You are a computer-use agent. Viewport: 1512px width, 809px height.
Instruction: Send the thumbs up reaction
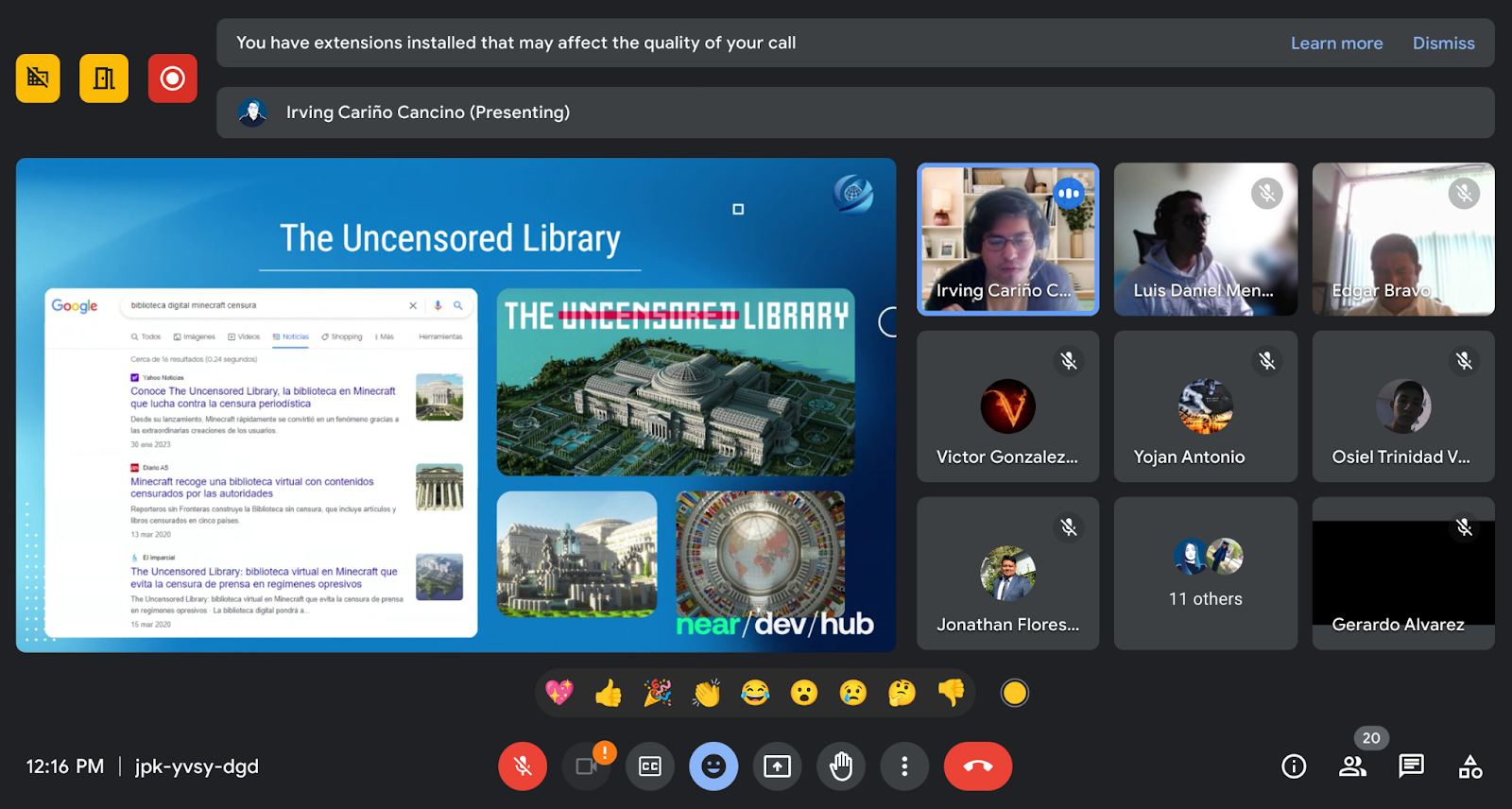coord(609,693)
